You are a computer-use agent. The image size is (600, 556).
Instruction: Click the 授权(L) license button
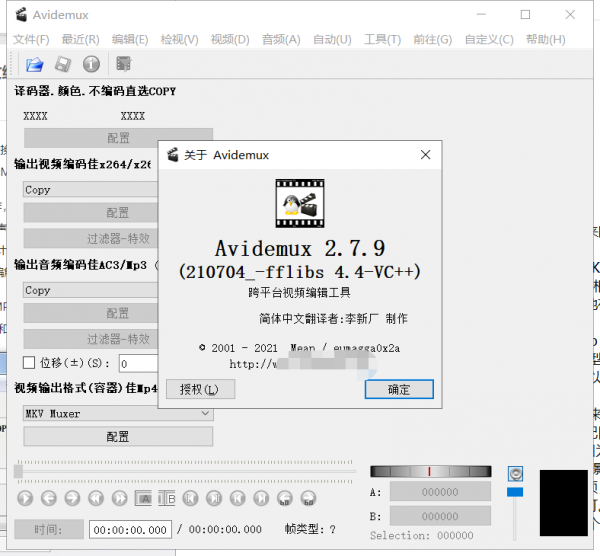201,389
